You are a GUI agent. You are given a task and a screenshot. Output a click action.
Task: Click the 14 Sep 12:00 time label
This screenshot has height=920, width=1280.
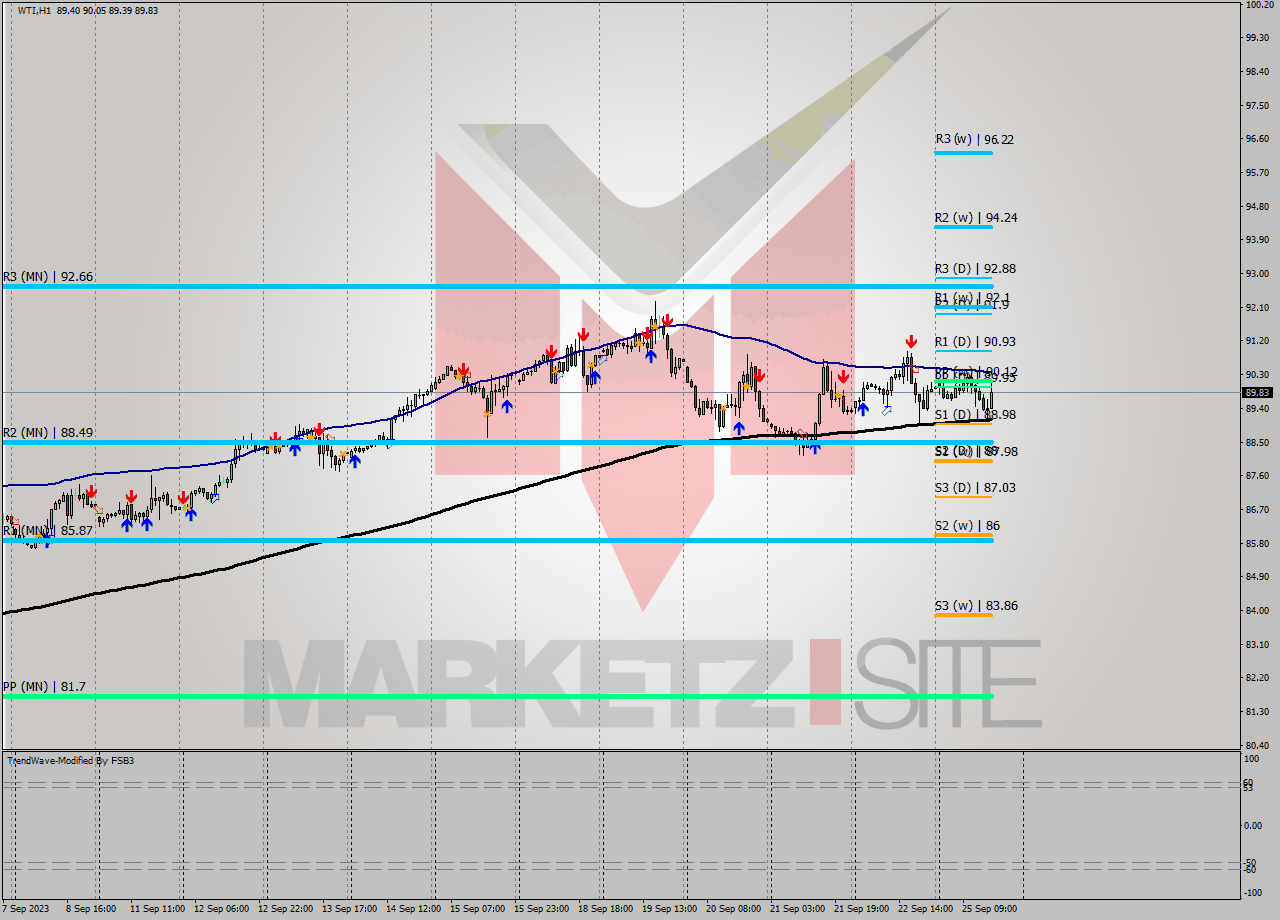[x=413, y=909]
